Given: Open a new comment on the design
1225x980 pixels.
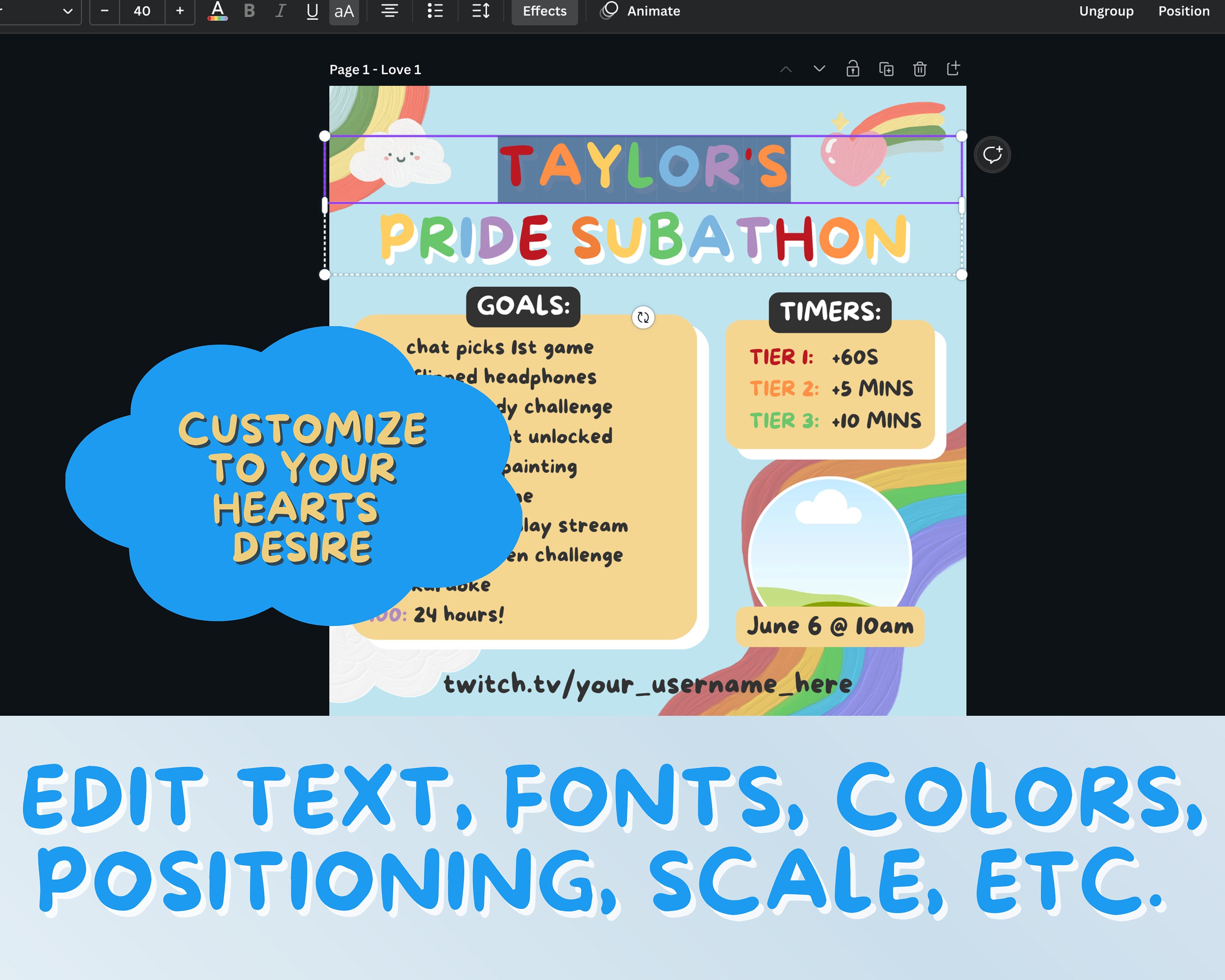Looking at the screenshot, I should pyautogui.click(x=992, y=154).
